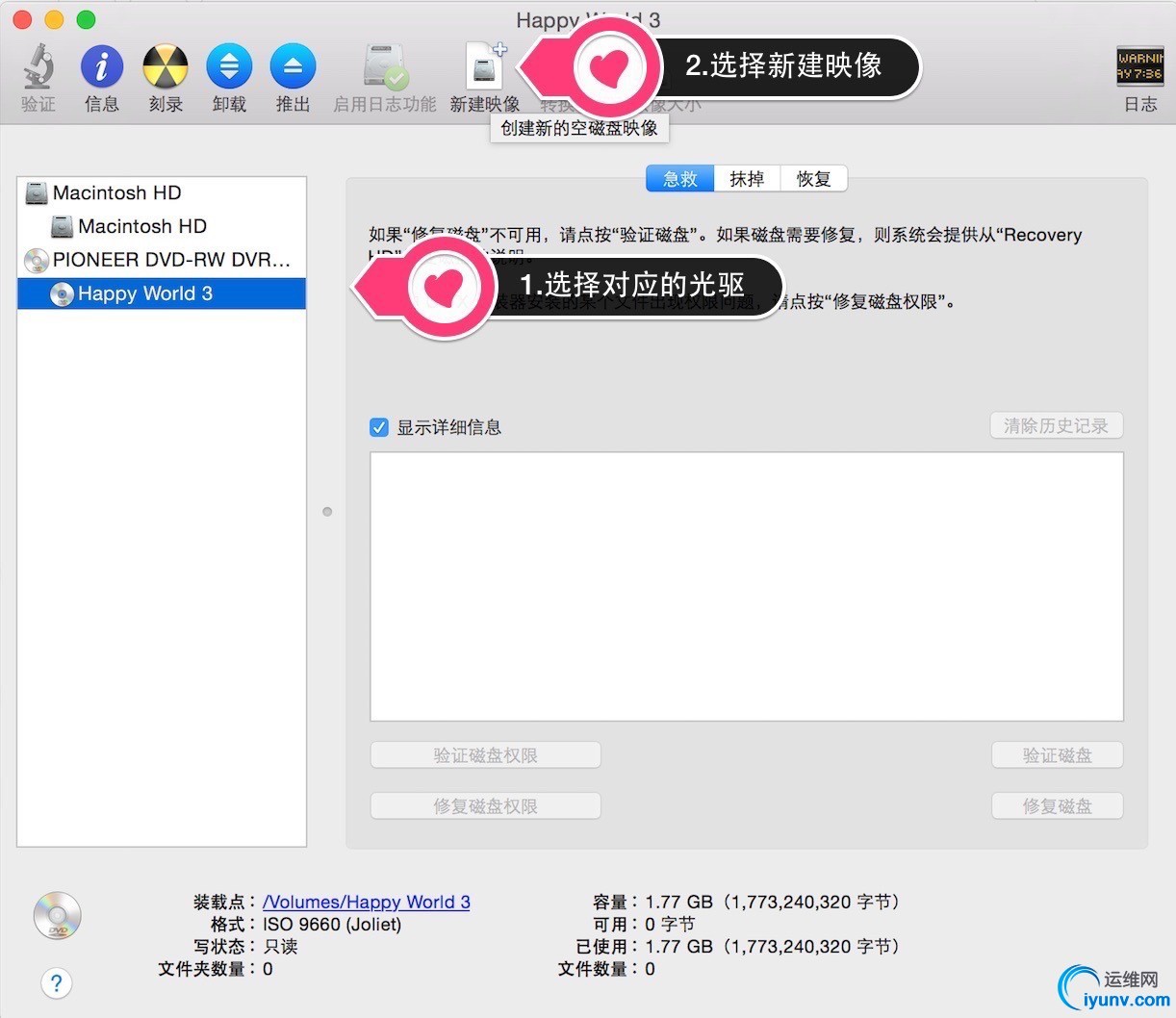This screenshot has height=1018, width=1176.
Task: Open the 信息 info icon
Action: [101, 66]
